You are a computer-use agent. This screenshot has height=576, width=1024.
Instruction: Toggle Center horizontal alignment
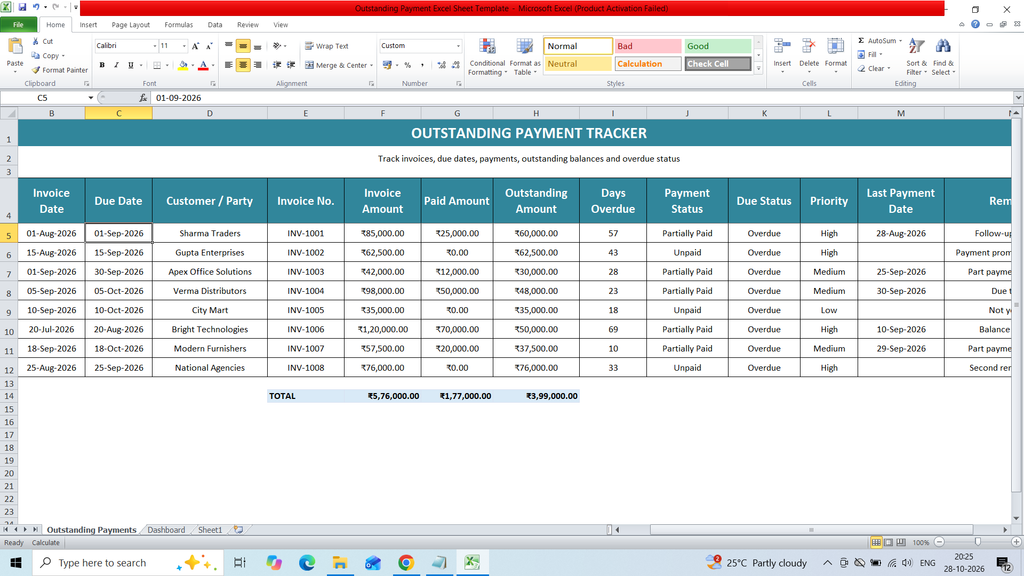[243, 65]
